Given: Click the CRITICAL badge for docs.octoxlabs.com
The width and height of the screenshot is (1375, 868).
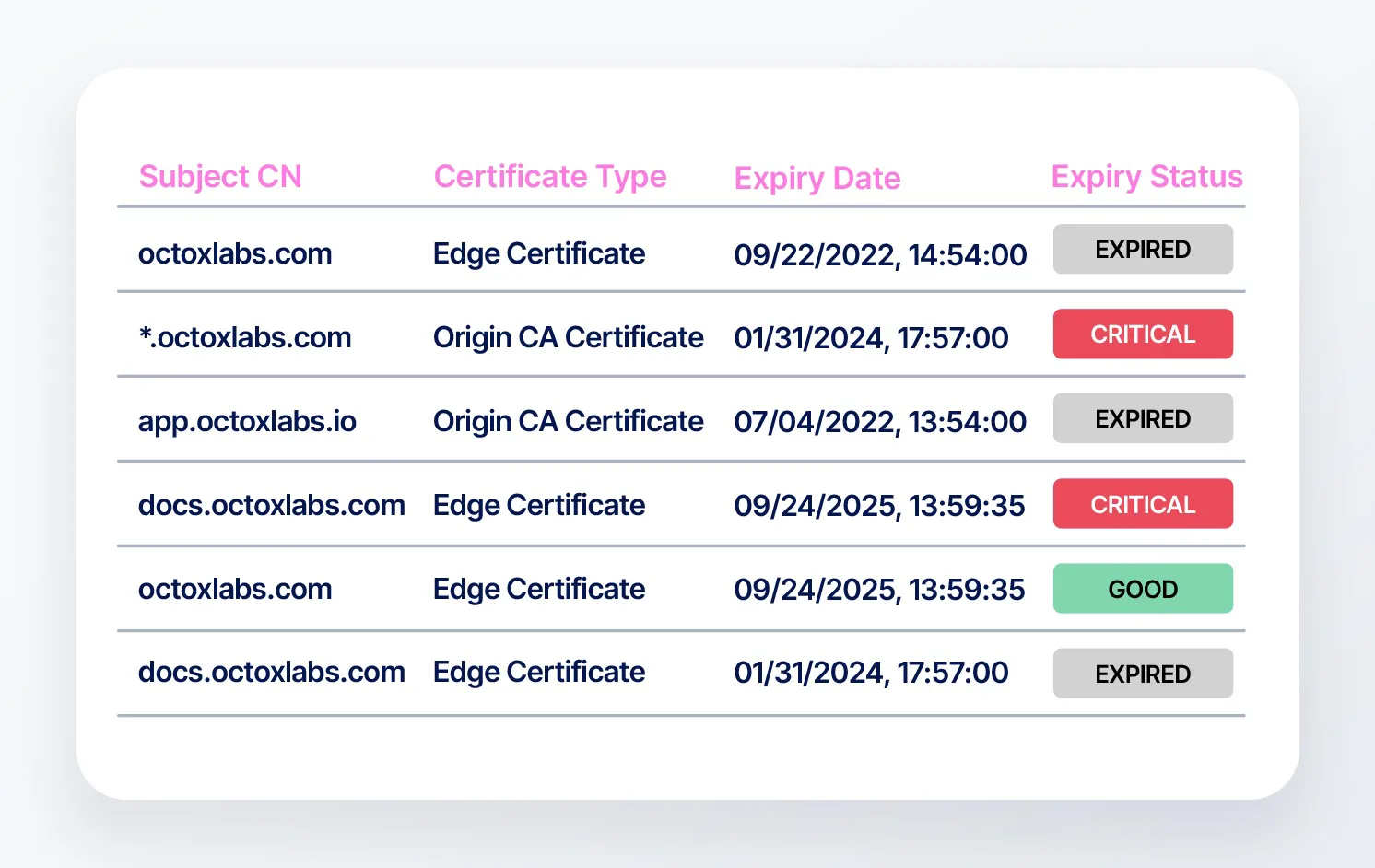Looking at the screenshot, I should (1143, 503).
